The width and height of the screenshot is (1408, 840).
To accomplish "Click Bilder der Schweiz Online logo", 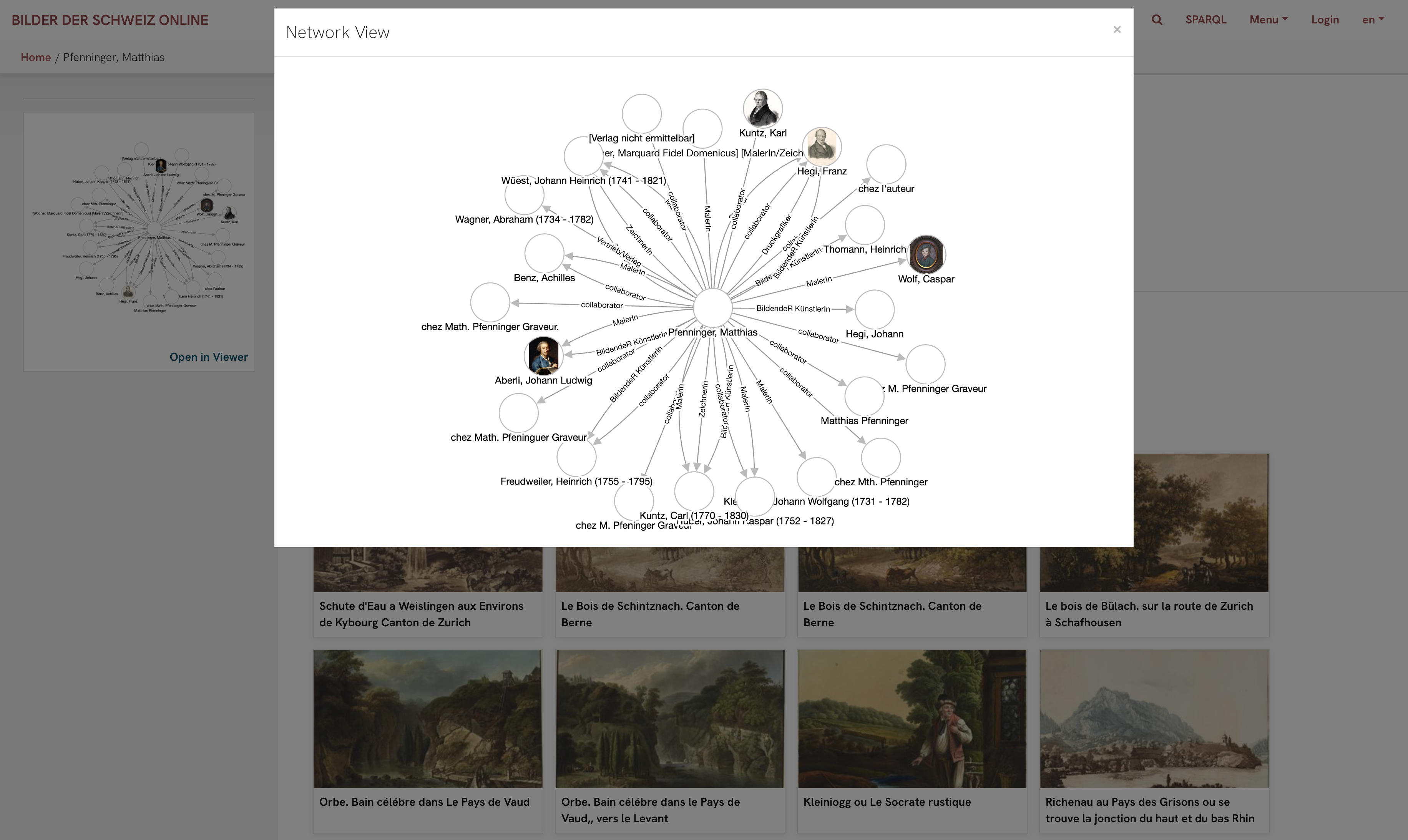I will (110, 20).
